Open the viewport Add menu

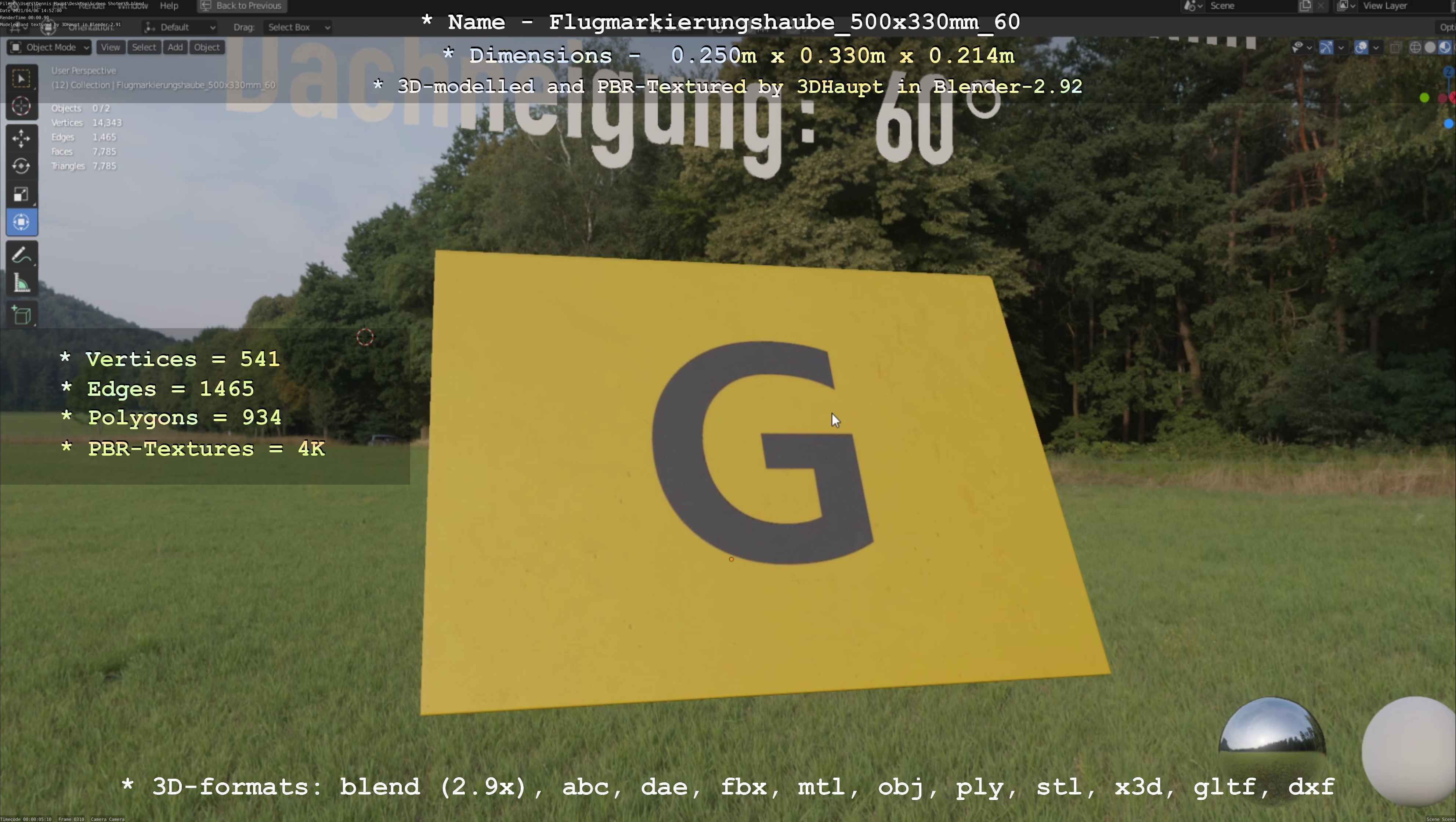[x=175, y=47]
